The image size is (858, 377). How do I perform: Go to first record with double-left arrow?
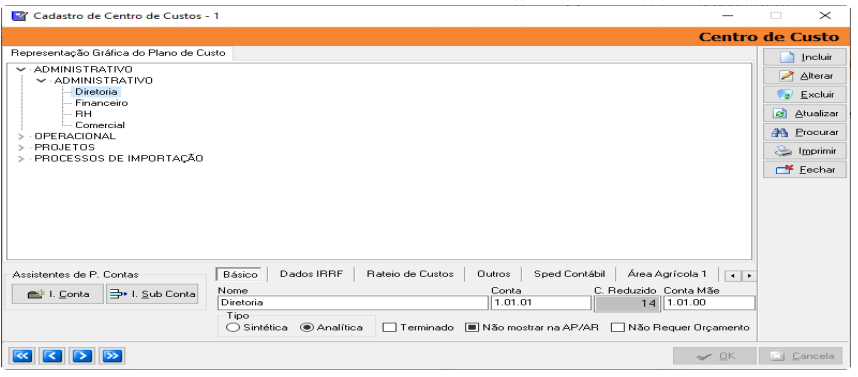click(21, 356)
